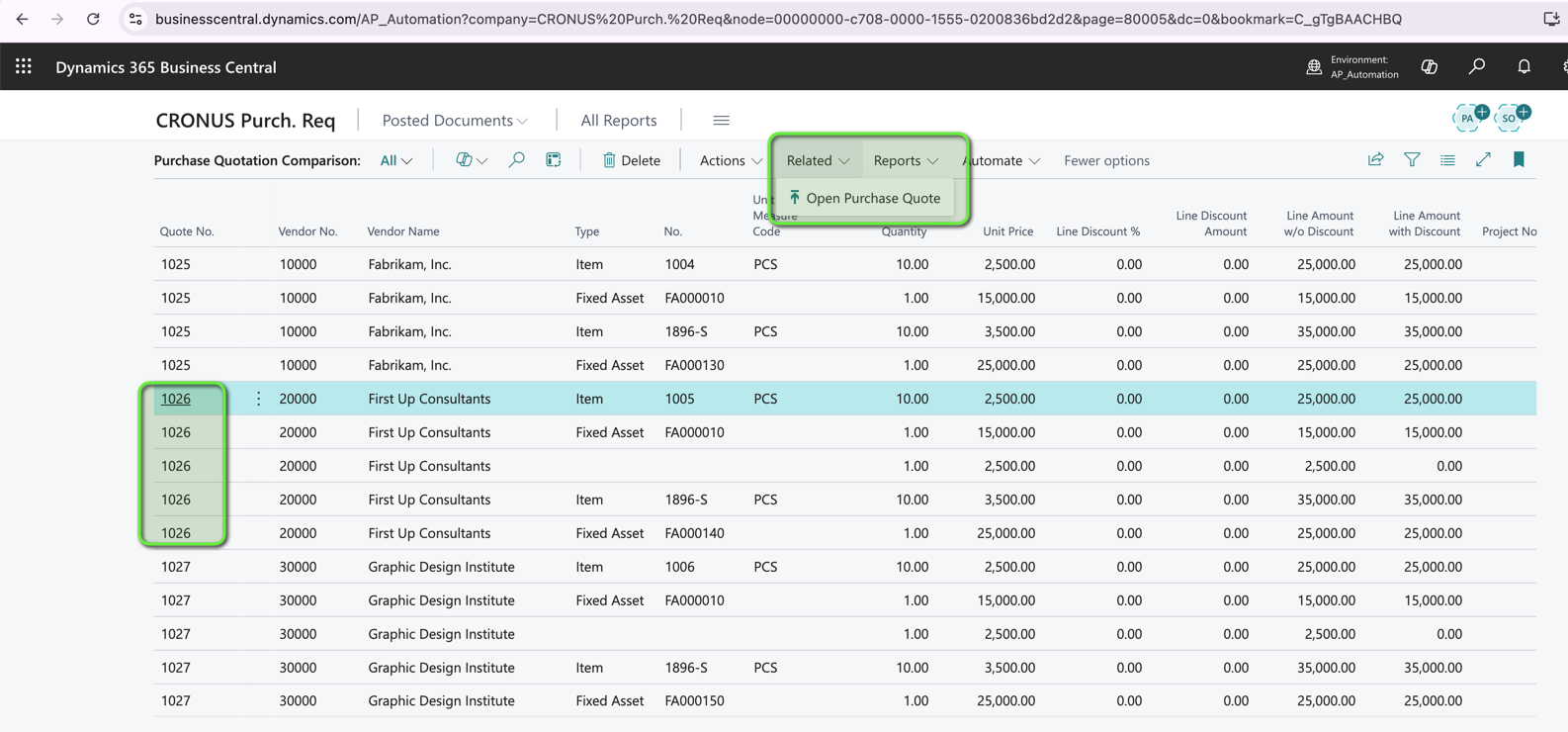Open the Copilot icon in the header

tap(1429, 66)
